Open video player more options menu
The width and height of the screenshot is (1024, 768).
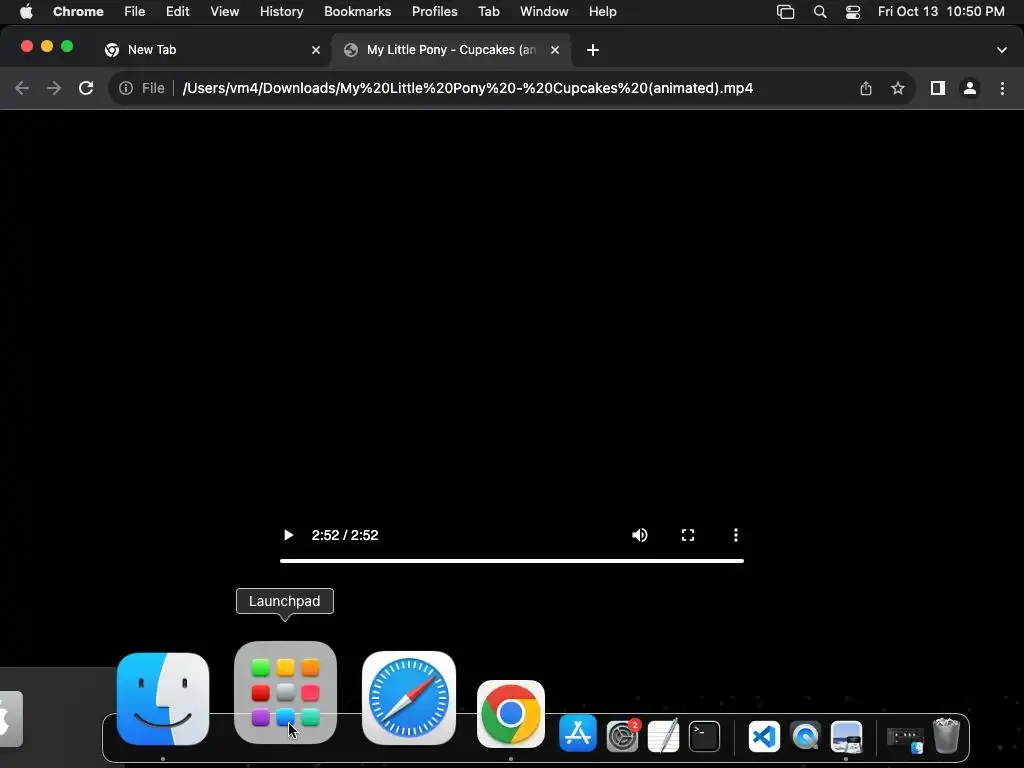tap(736, 536)
